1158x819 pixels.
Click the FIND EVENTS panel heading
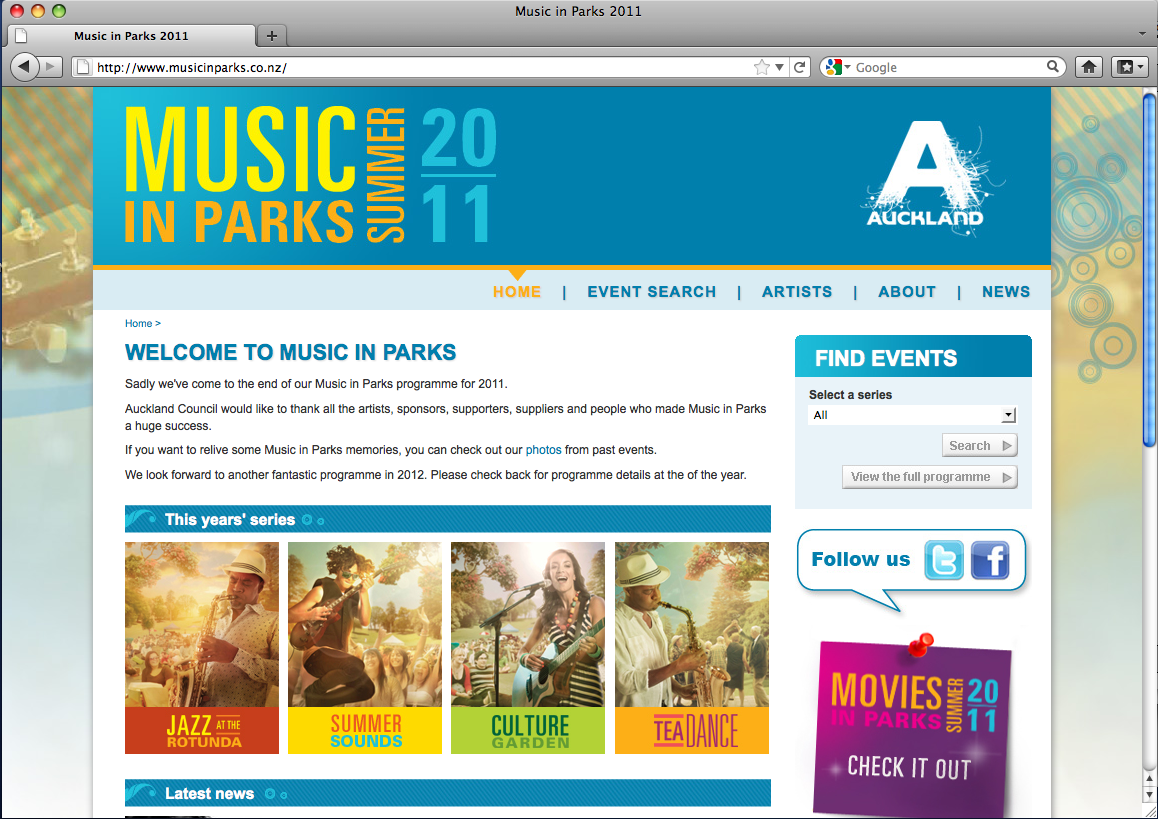pyautogui.click(x=885, y=358)
